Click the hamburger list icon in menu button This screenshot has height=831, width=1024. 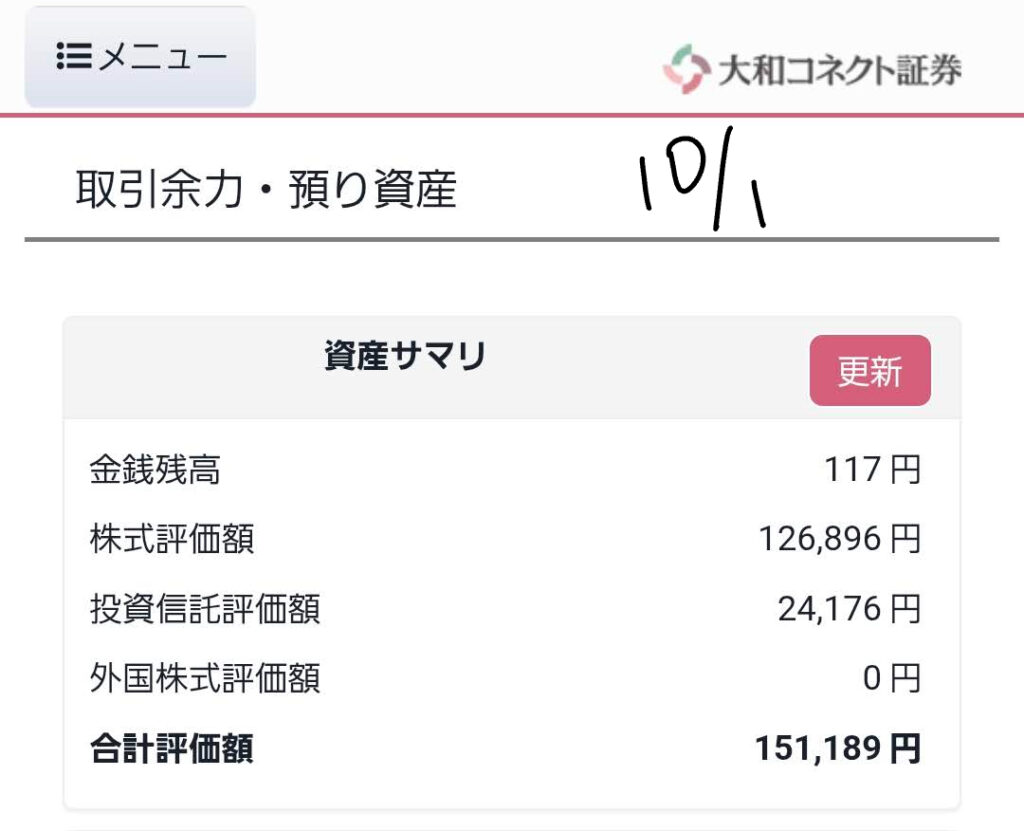tap(74, 57)
